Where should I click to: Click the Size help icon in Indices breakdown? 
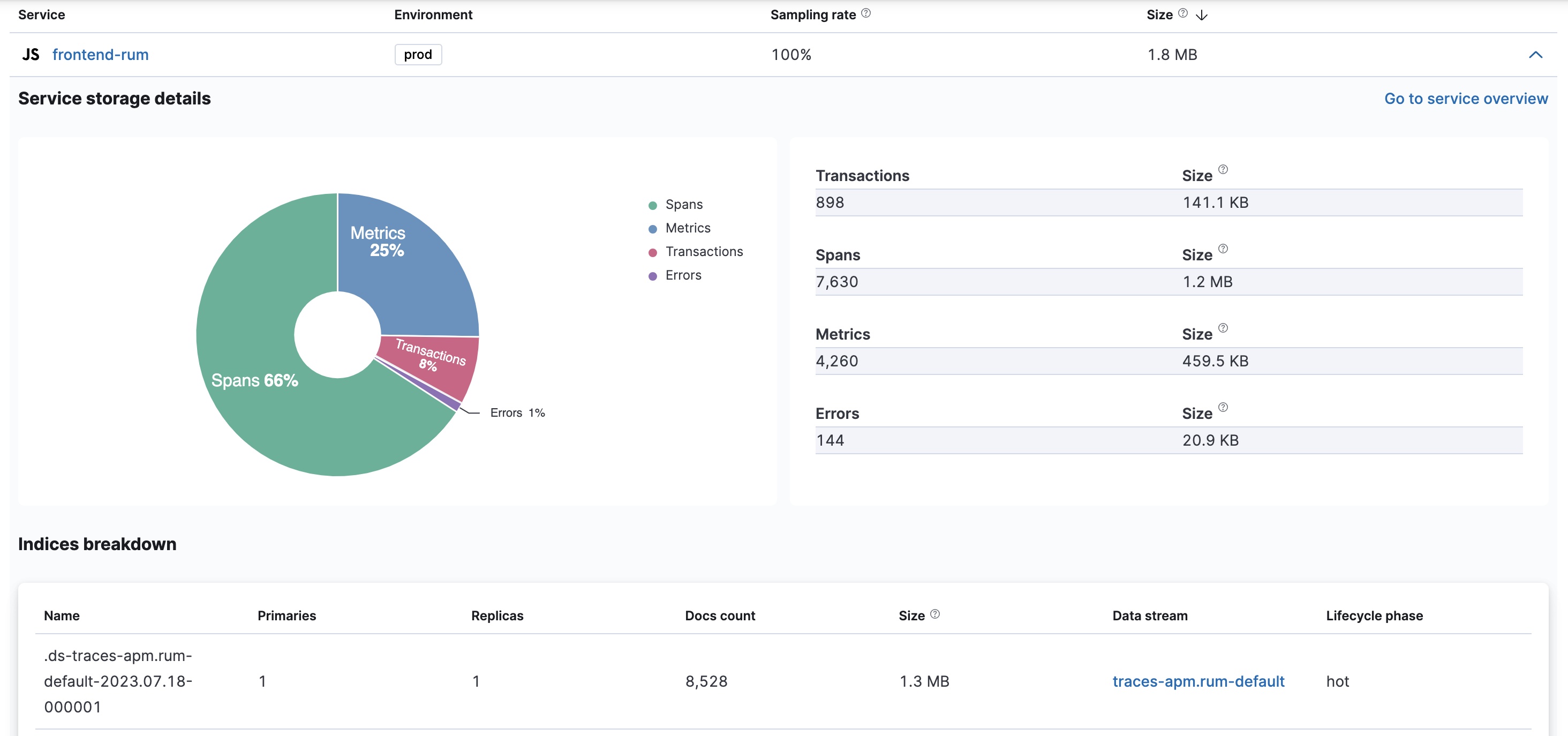[x=936, y=615]
